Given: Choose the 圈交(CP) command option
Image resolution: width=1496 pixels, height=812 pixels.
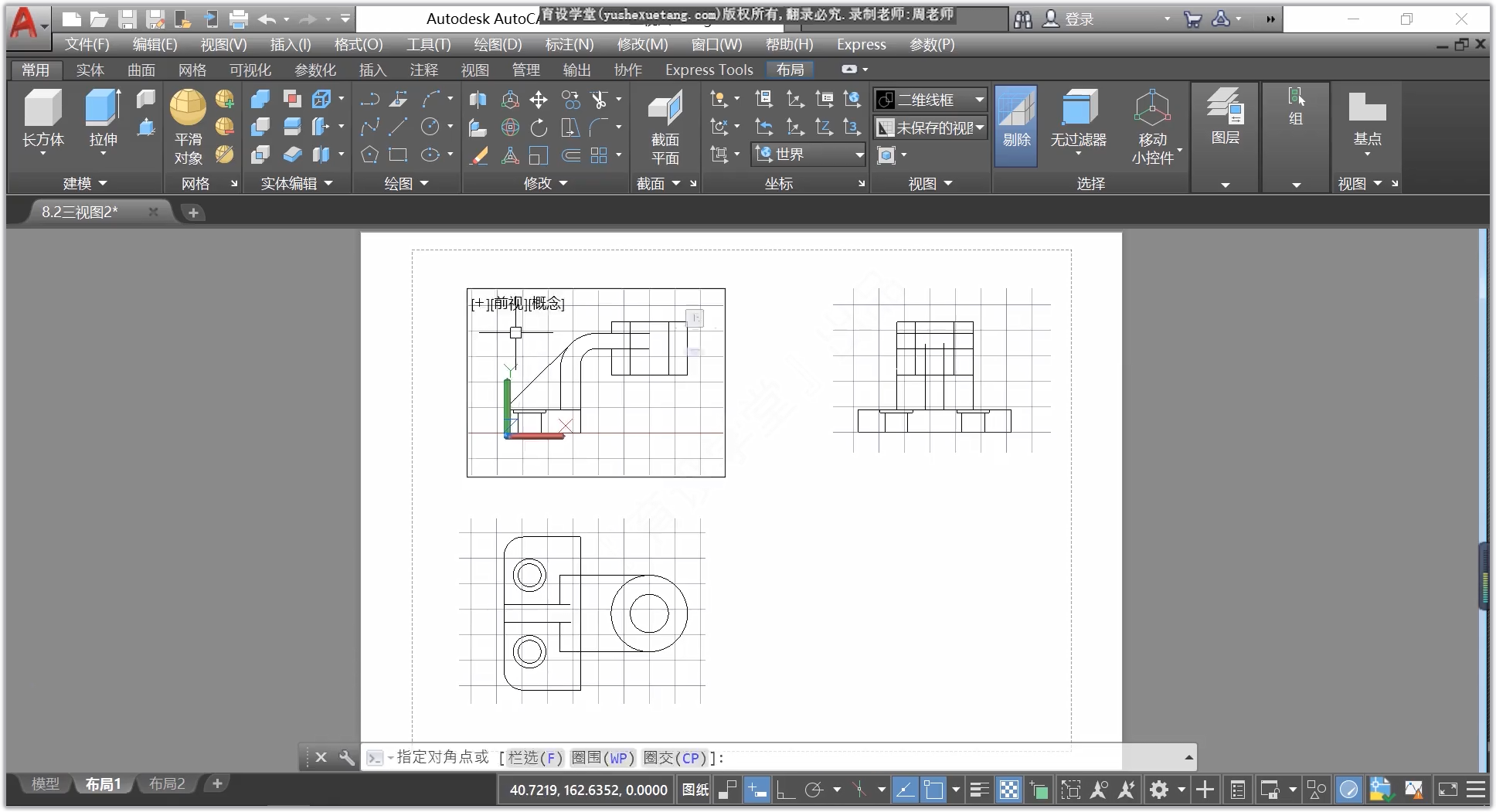Looking at the screenshot, I should click(675, 758).
